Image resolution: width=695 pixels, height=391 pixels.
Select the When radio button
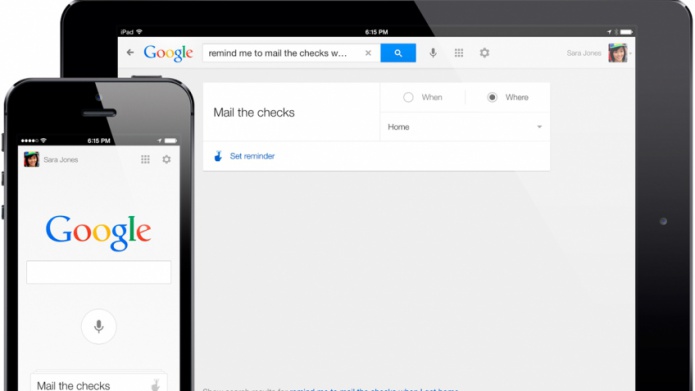pos(408,97)
